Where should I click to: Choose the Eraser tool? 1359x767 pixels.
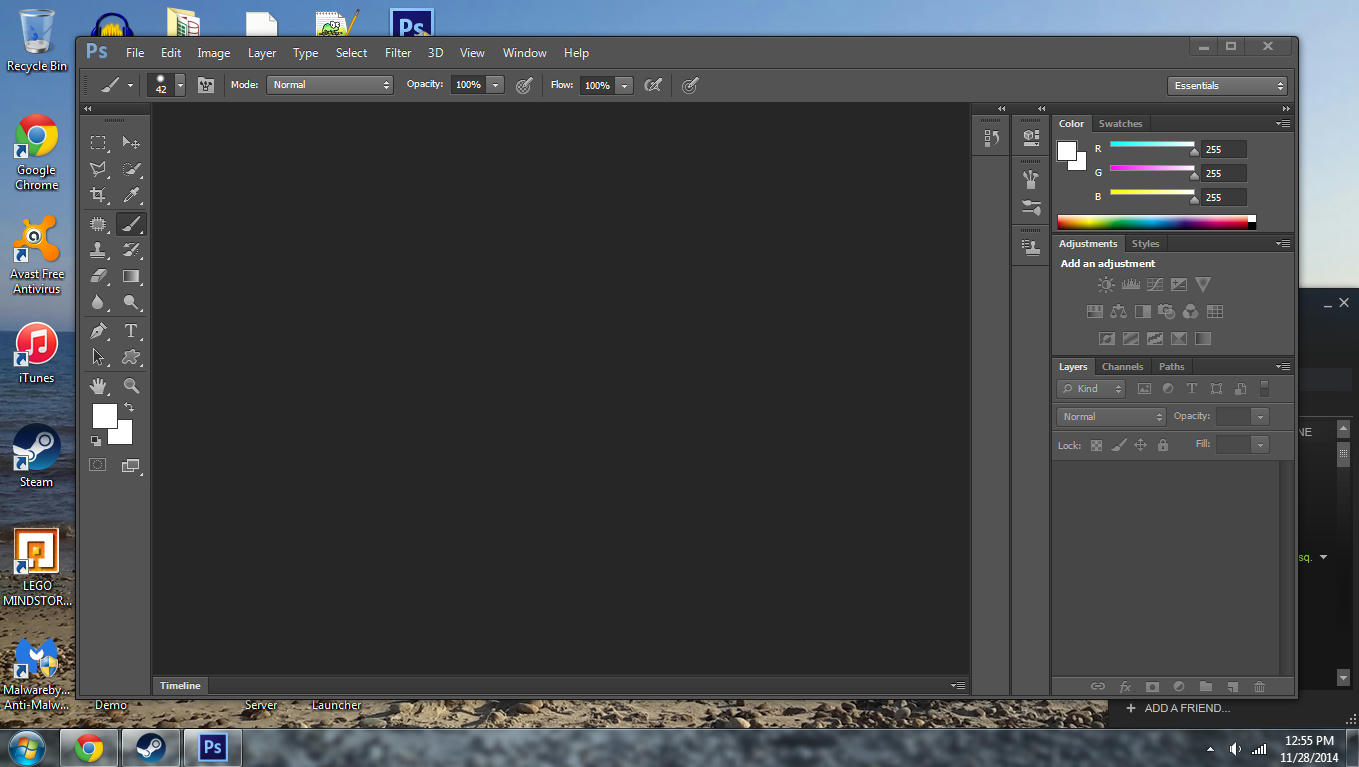98,276
